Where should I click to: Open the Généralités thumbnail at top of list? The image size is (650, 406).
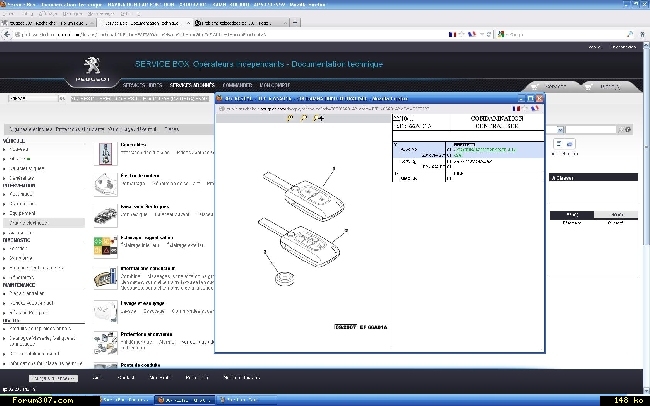[x=105, y=154]
